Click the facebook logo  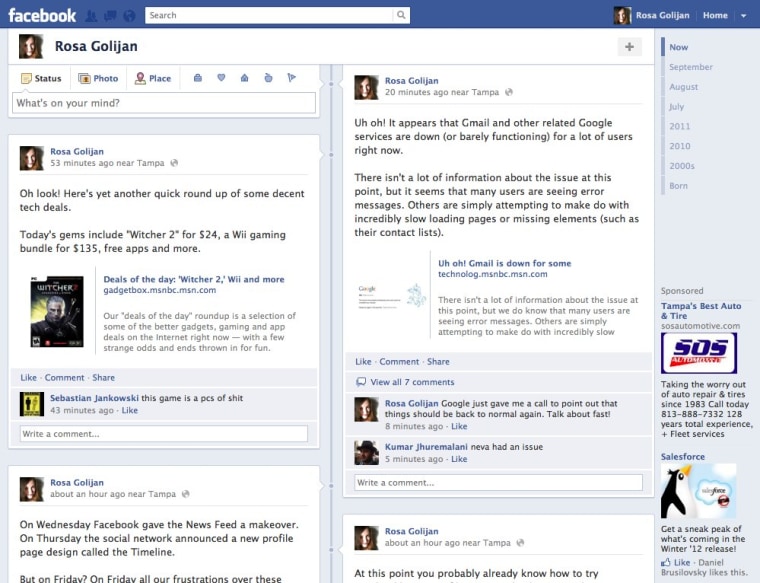click(42, 16)
